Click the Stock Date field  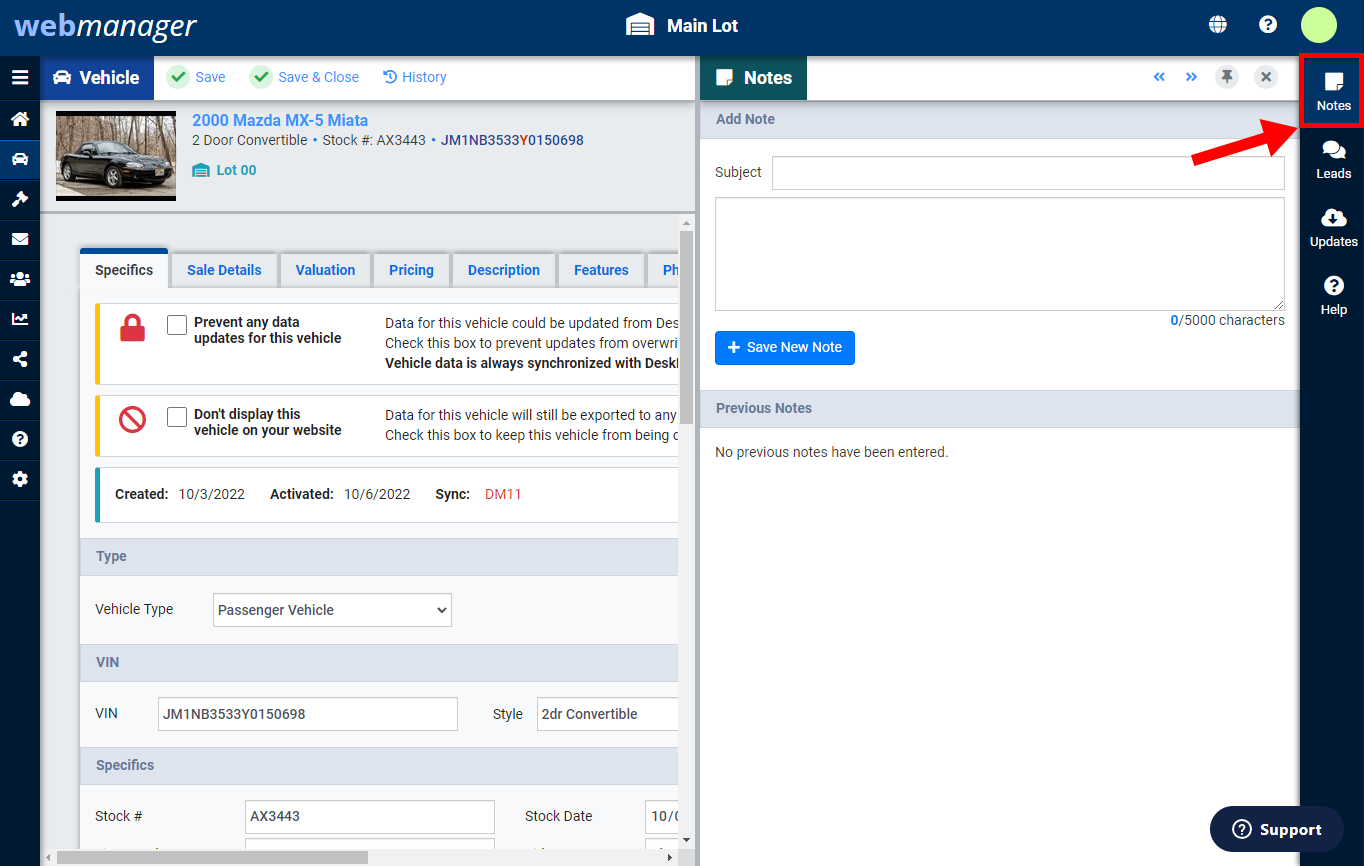(661, 816)
